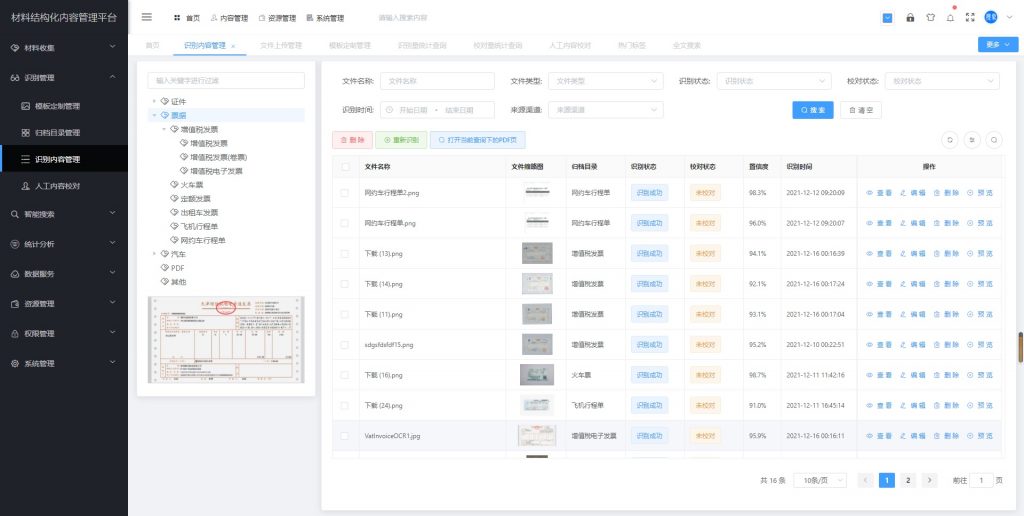This screenshot has height=516, width=1024.
Task: Delete the 下载 (13).png row
Action: [x=946, y=253]
